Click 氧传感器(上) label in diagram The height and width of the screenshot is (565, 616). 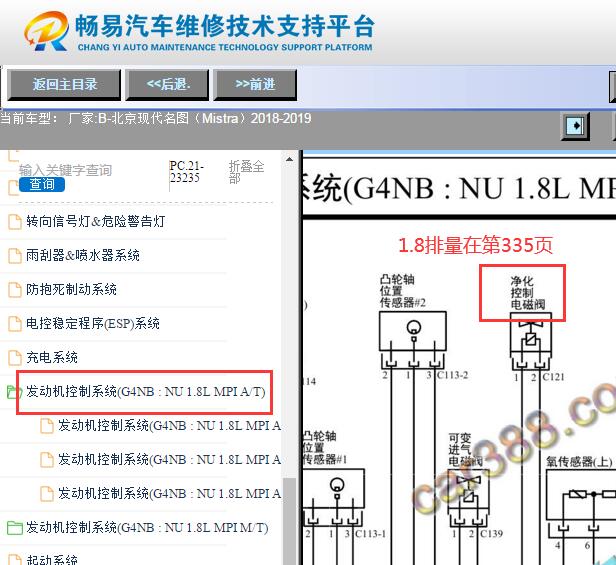(x=579, y=462)
